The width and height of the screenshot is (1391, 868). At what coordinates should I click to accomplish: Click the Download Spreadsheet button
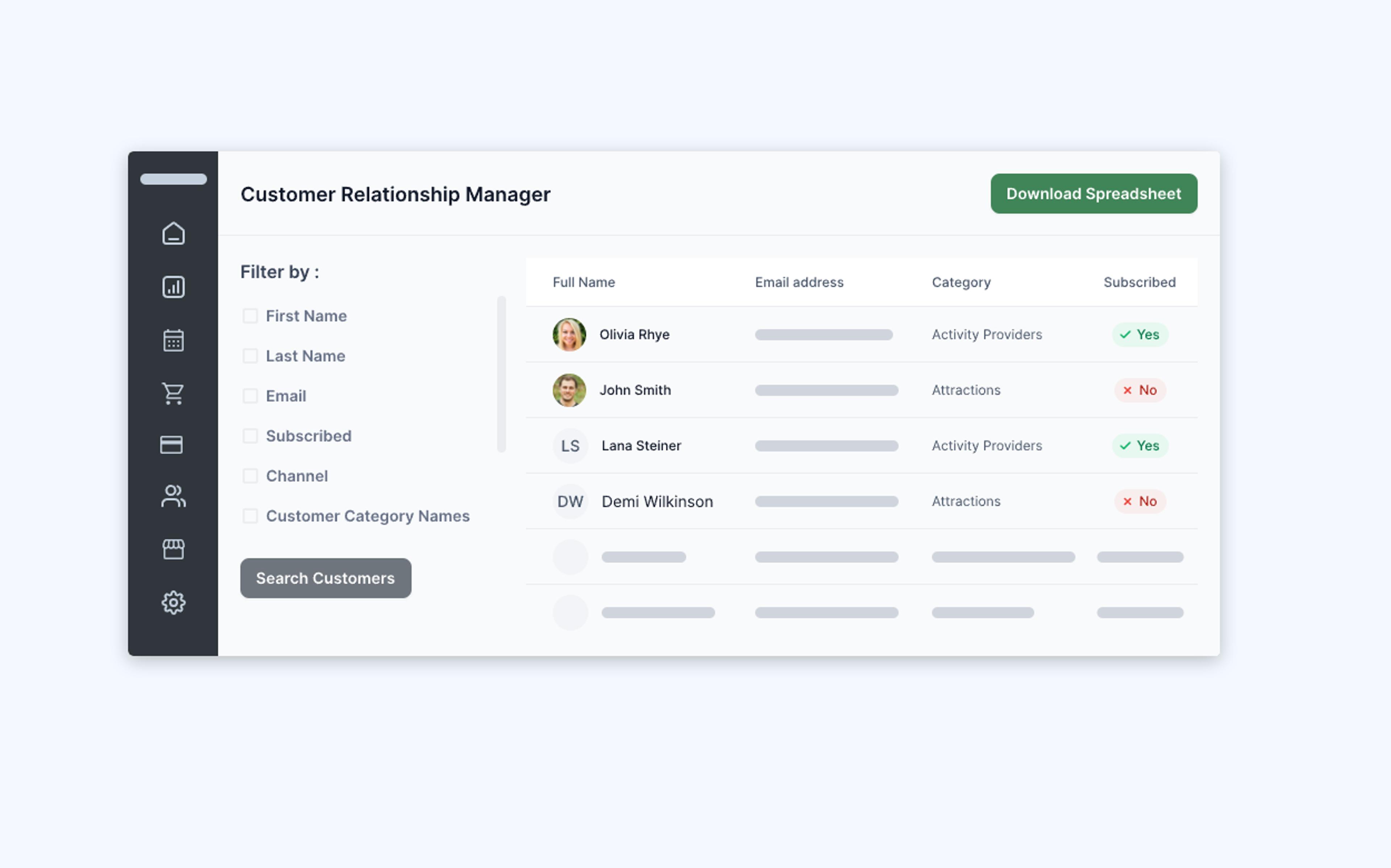tap(1094, 194)
